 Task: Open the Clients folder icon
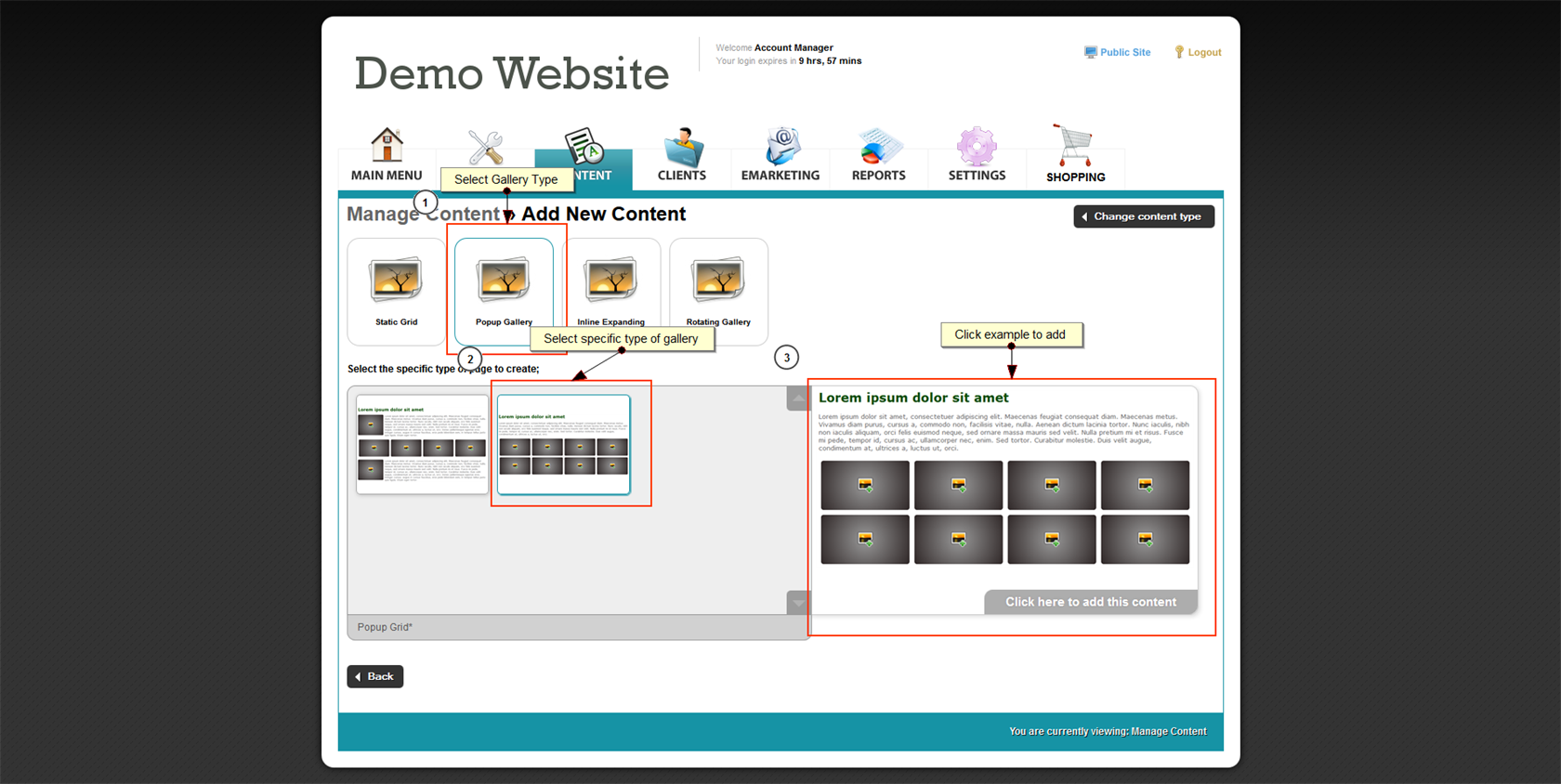pyautogui.click(x=682, y=149)
